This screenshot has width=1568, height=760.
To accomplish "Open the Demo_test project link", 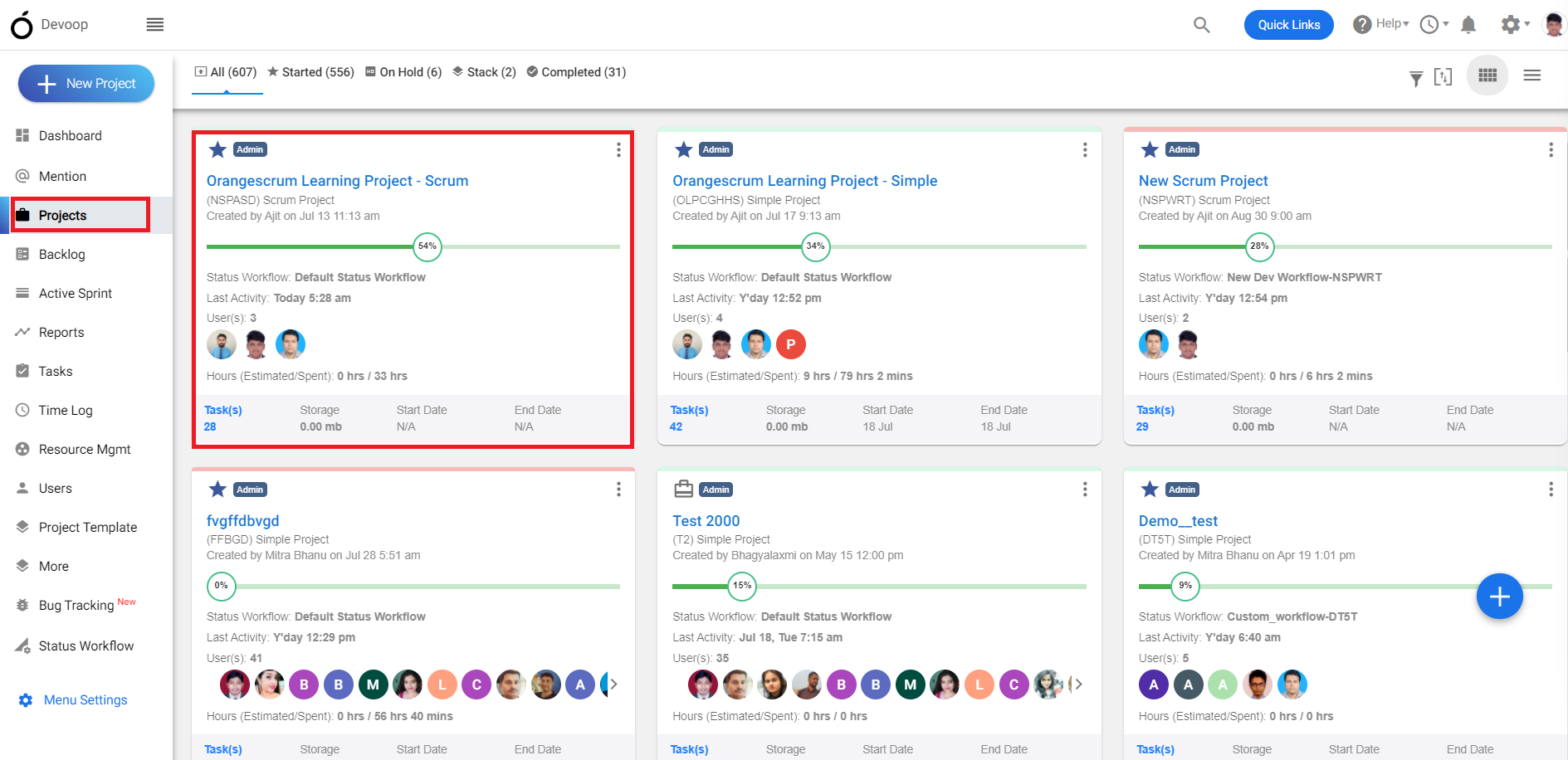I will click(x=1178, y=521).
